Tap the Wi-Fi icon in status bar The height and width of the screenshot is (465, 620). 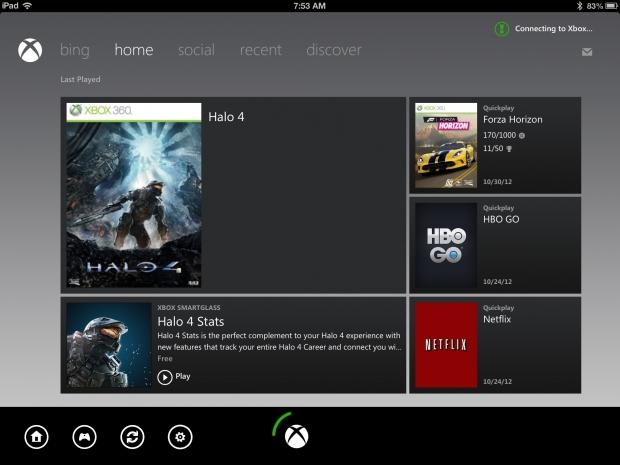[27, 6]
